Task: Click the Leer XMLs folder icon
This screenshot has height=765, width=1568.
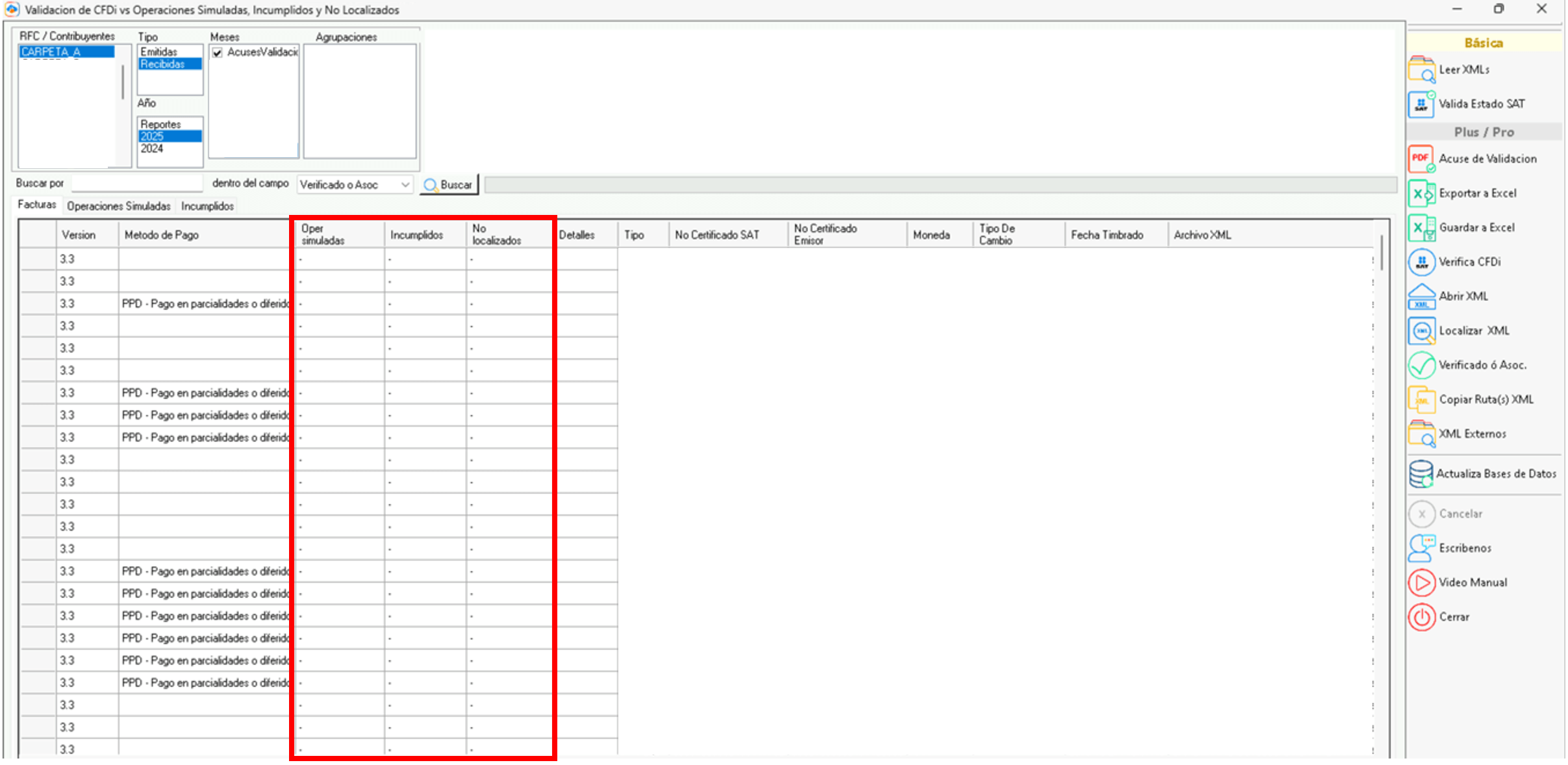Action: [x=1421, y=69]
